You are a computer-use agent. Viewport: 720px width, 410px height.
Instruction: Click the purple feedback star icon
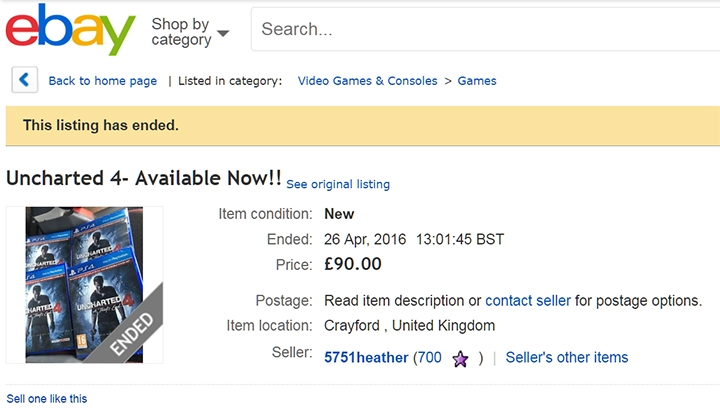click(459, 358)
